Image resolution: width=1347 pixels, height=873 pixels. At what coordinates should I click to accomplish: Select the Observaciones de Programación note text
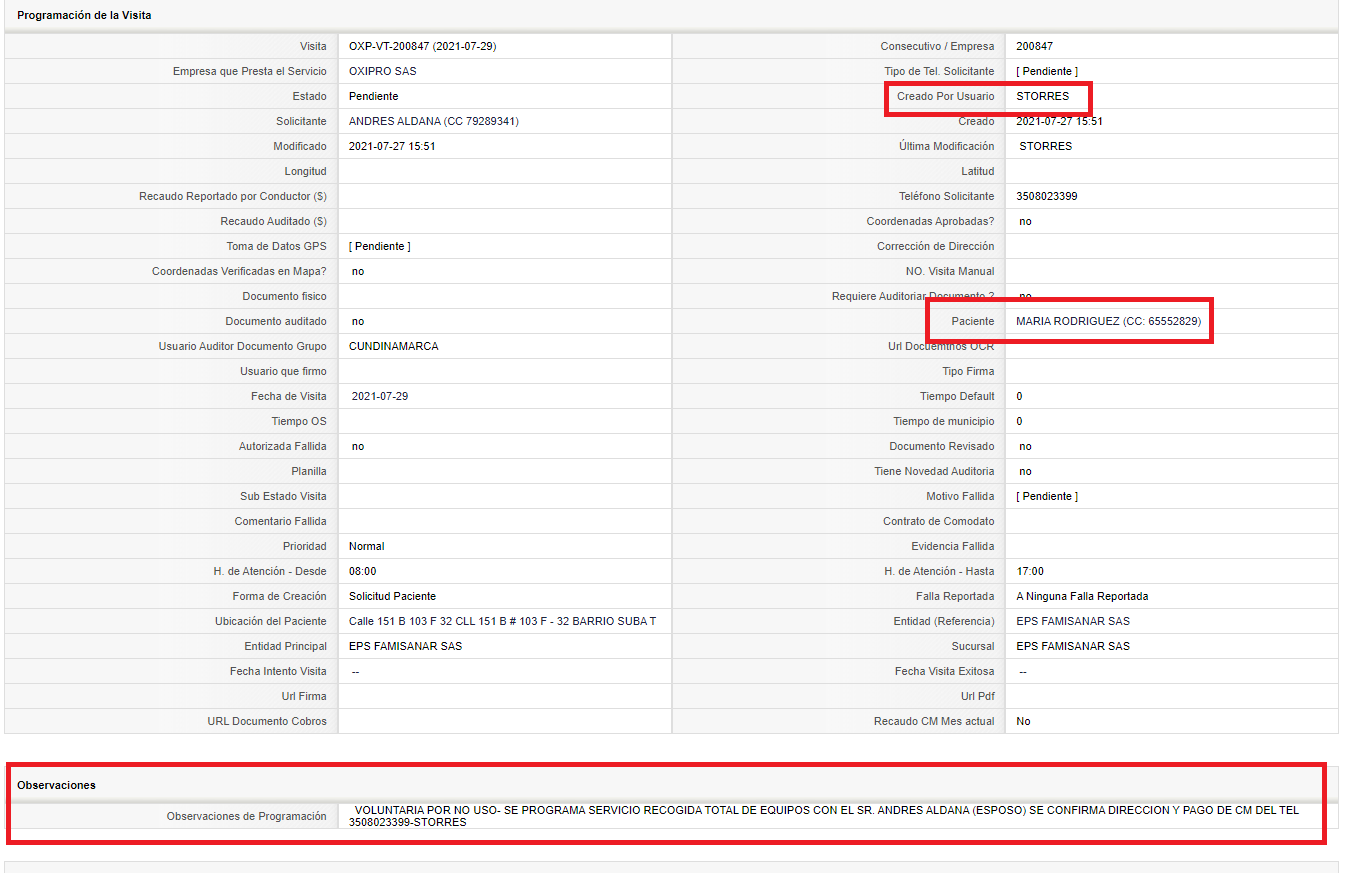(x=824, y=816)
